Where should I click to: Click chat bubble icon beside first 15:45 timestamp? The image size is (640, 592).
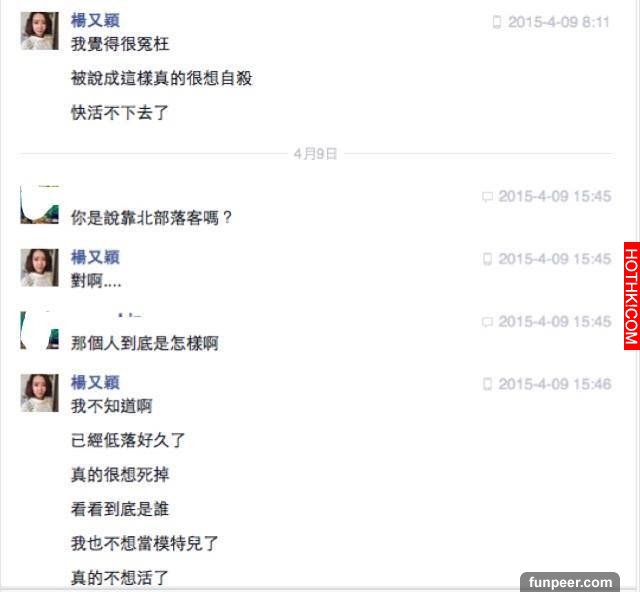click(487, 197)
